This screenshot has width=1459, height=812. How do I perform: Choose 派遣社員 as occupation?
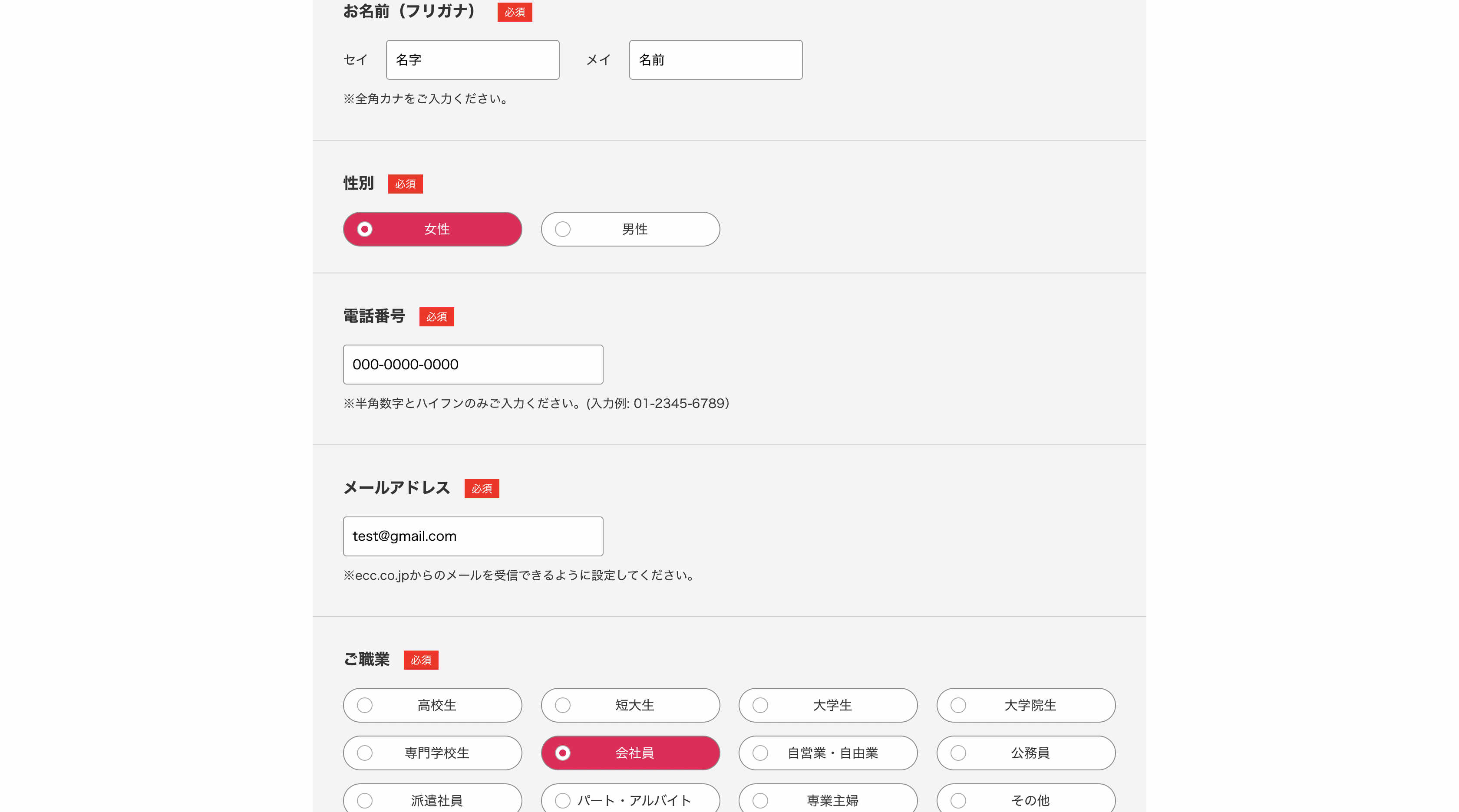click(432, 799)
